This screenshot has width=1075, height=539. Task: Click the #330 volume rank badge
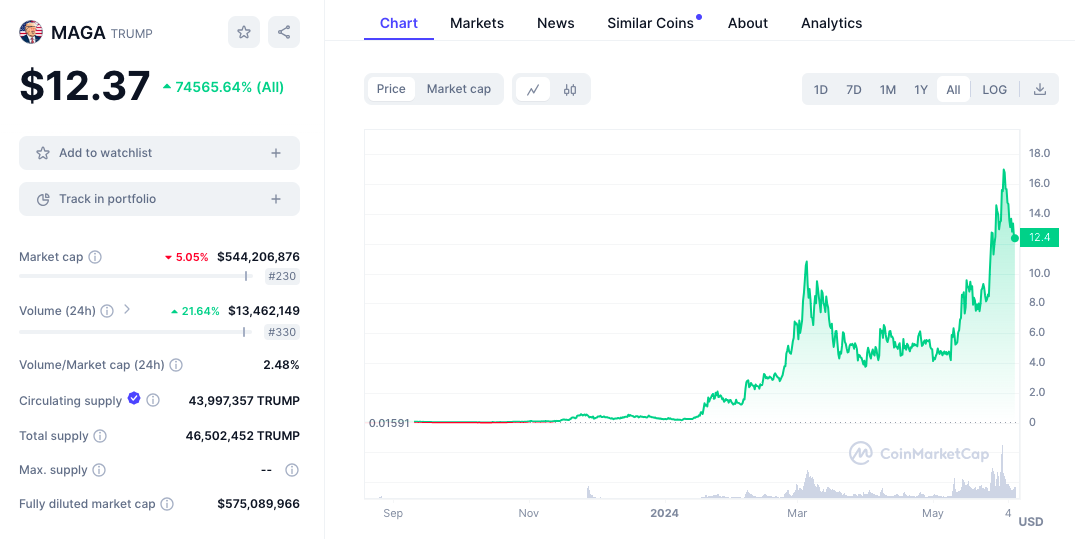(282, 333)
